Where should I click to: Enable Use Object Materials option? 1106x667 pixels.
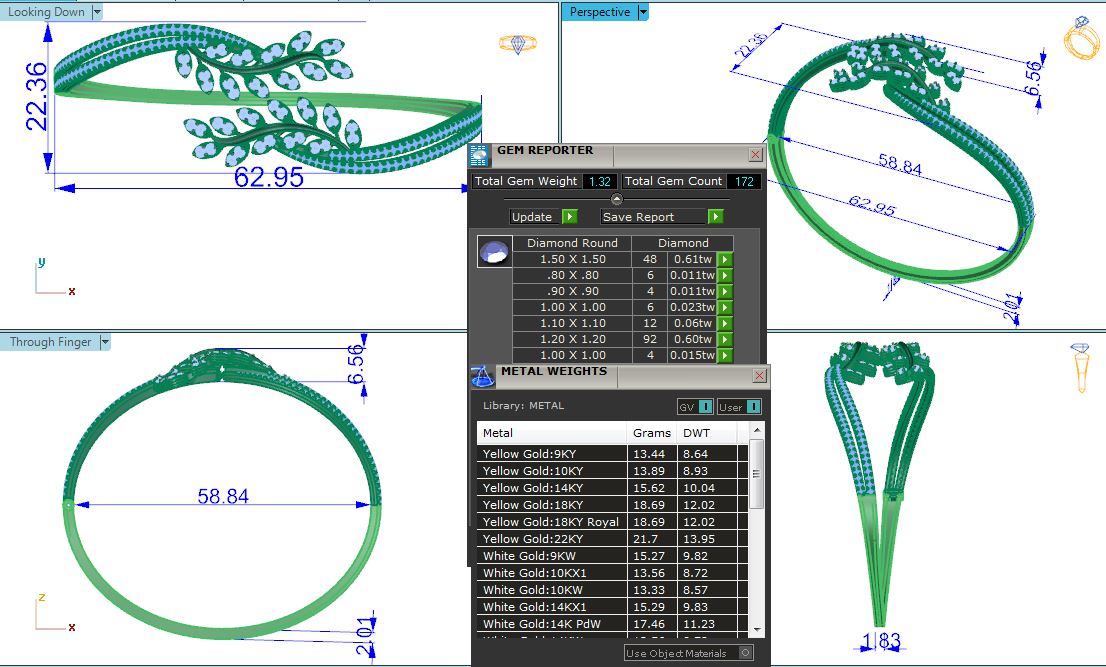coord(745,653)
